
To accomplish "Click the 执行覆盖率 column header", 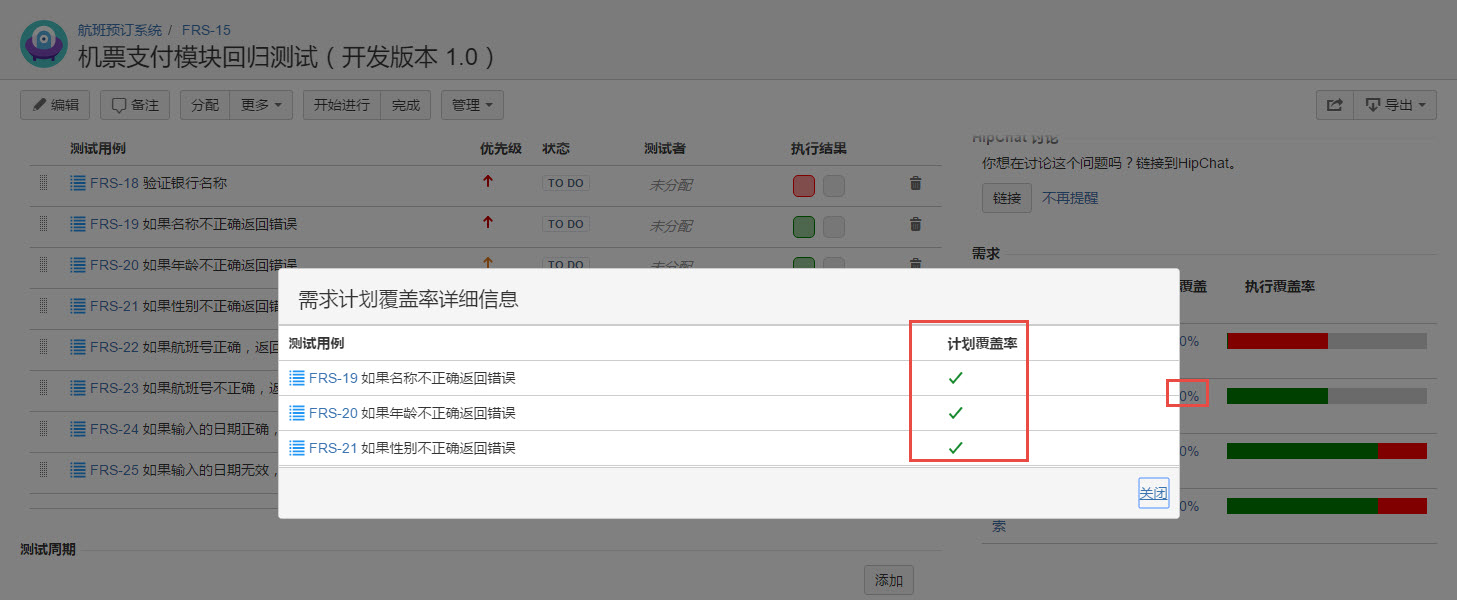I will (x=1280, y=286).
